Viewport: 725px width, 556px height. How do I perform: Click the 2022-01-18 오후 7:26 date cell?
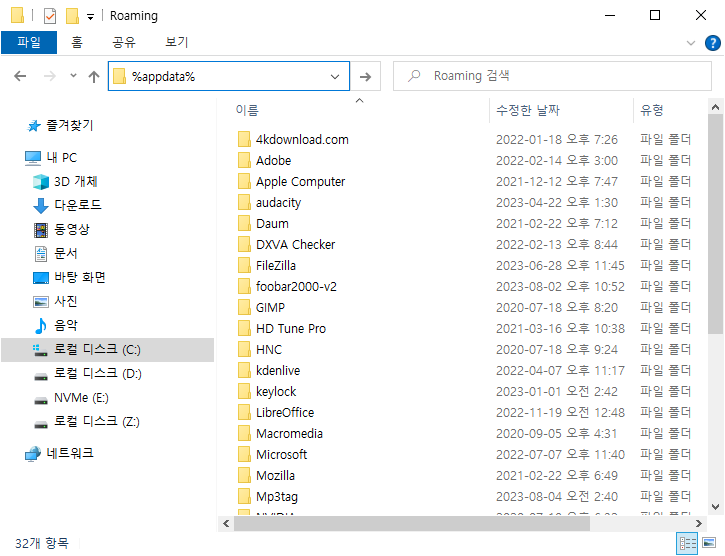coord(557,139)
